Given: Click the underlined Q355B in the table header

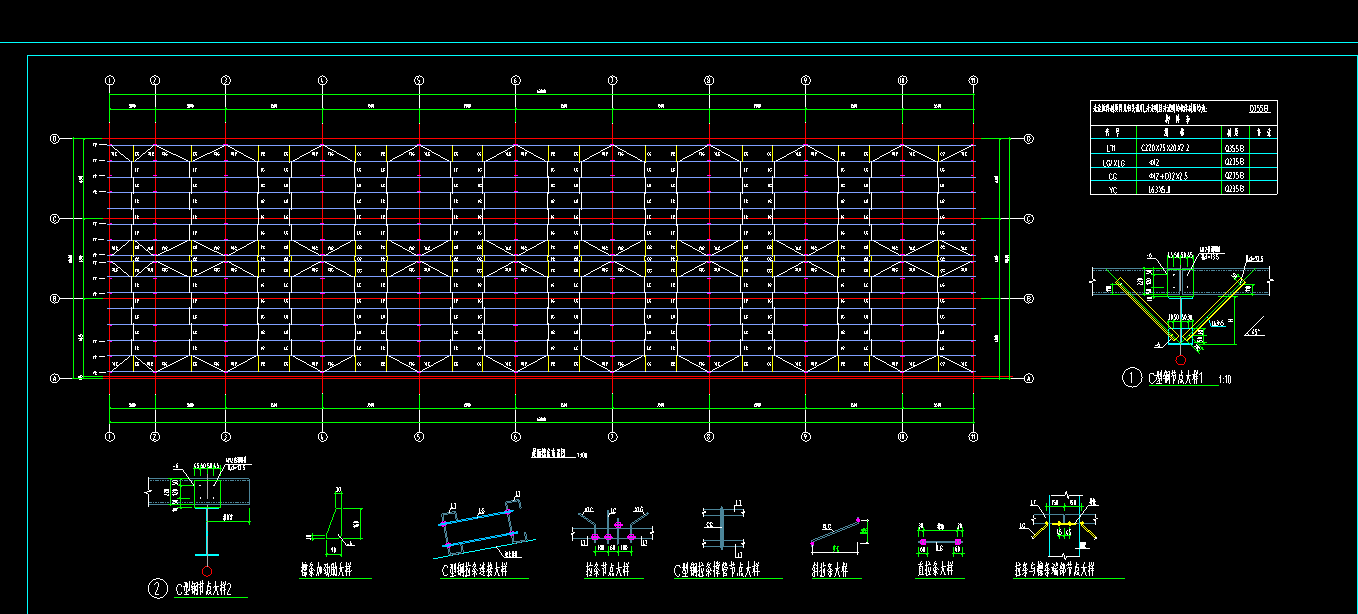Looking at the screenshot, I should tap(1260, 109).
